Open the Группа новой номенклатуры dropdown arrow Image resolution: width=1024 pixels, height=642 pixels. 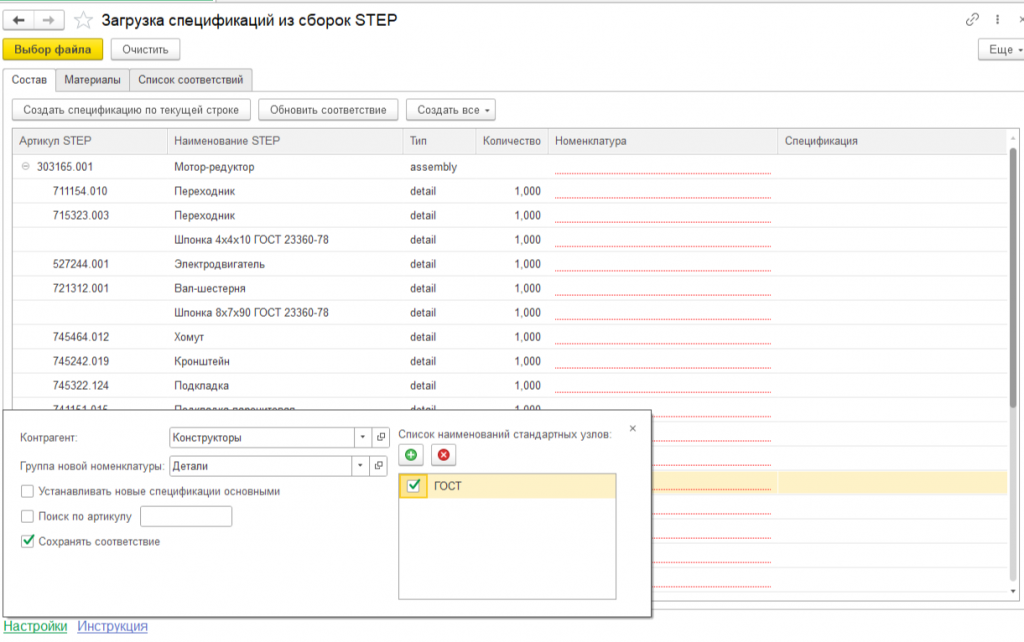(x=360, y=466)
